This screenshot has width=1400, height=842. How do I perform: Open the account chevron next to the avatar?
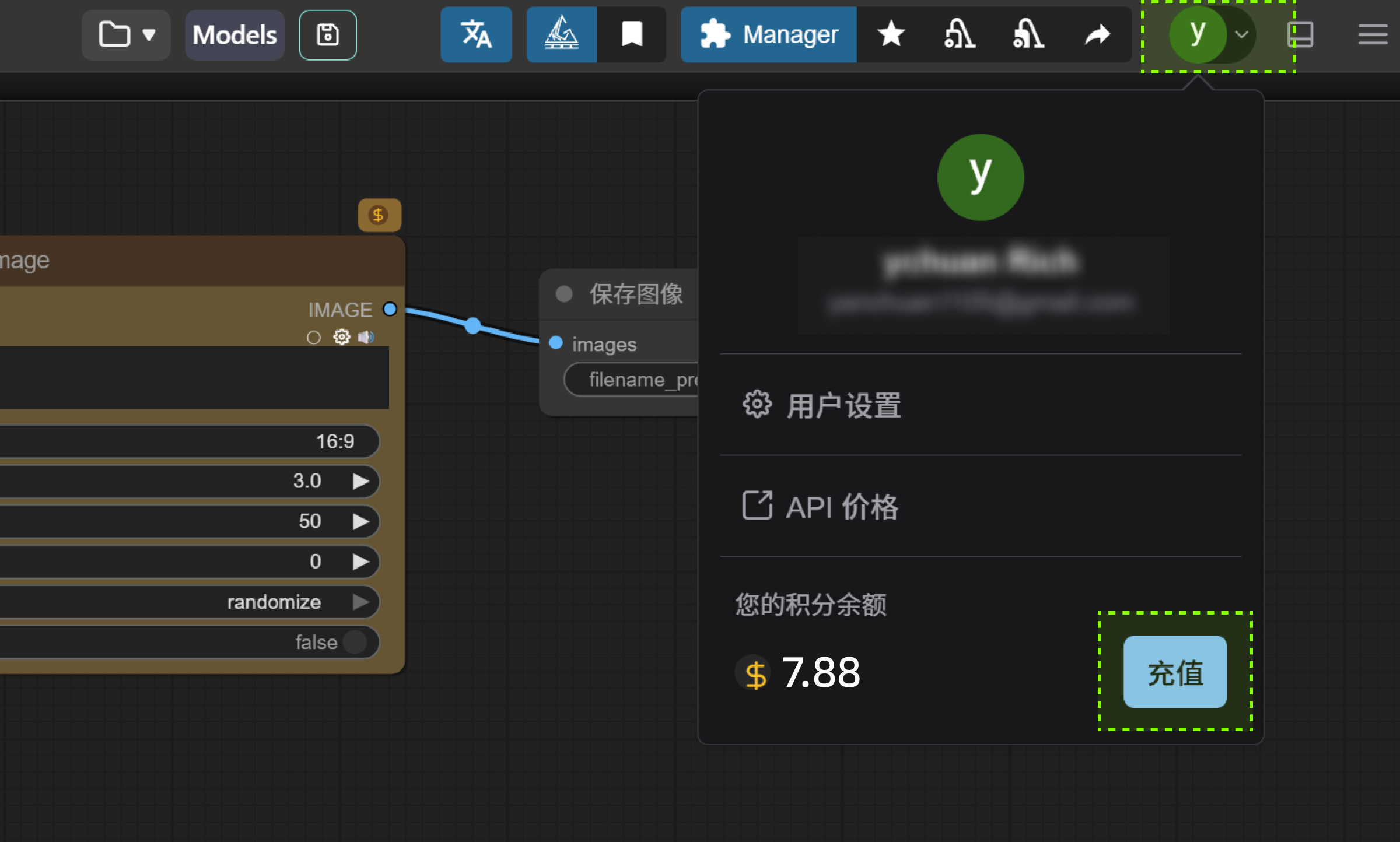point(1242,35)
